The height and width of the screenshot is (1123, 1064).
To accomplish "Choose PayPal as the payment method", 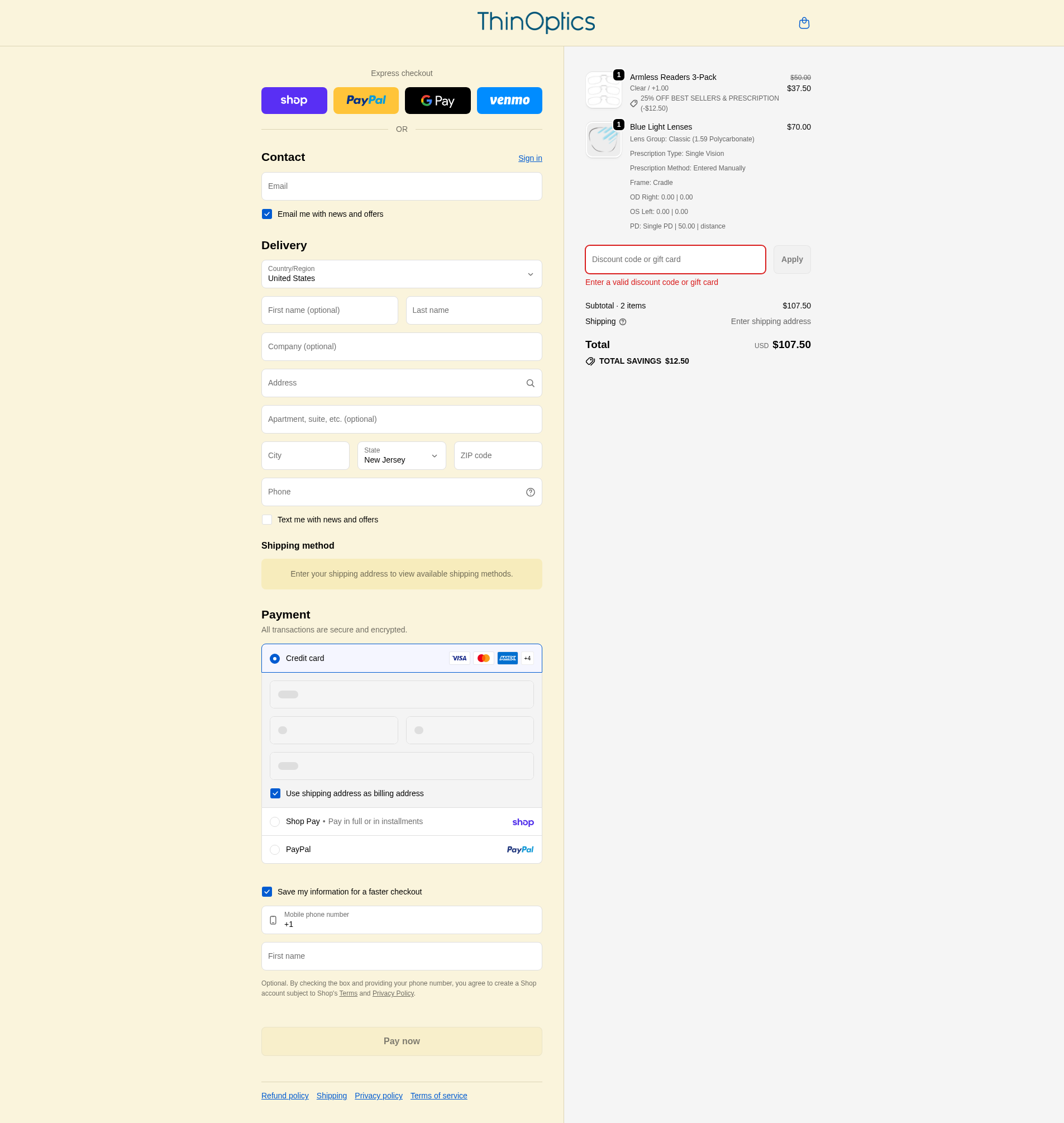I will (x=275, y=849).
